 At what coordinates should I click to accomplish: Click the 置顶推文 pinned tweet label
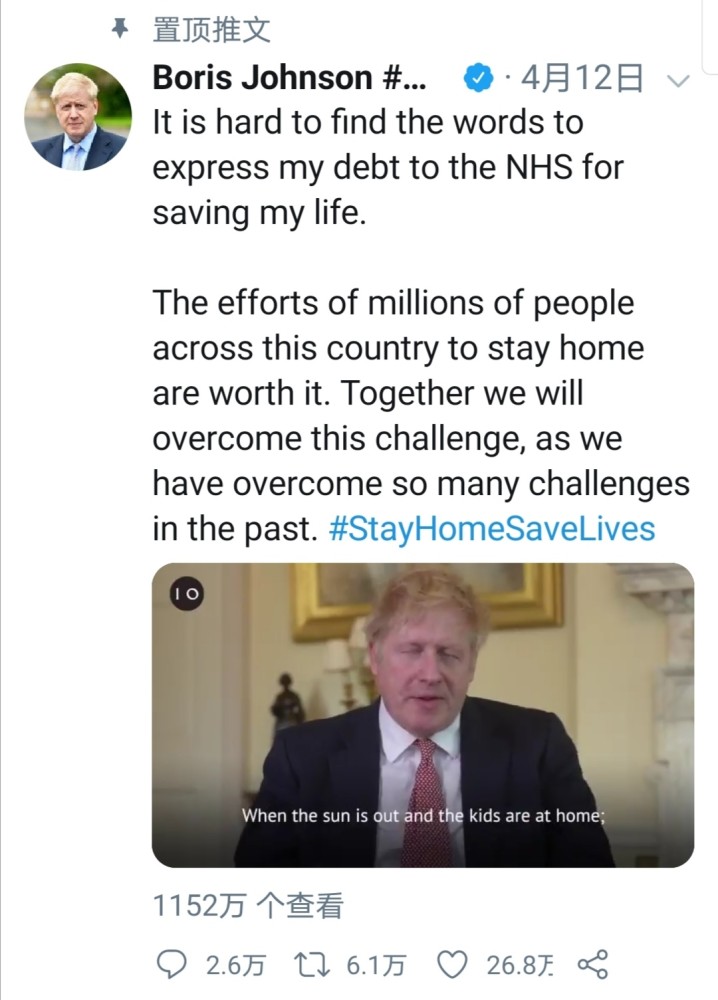(211, 30)
